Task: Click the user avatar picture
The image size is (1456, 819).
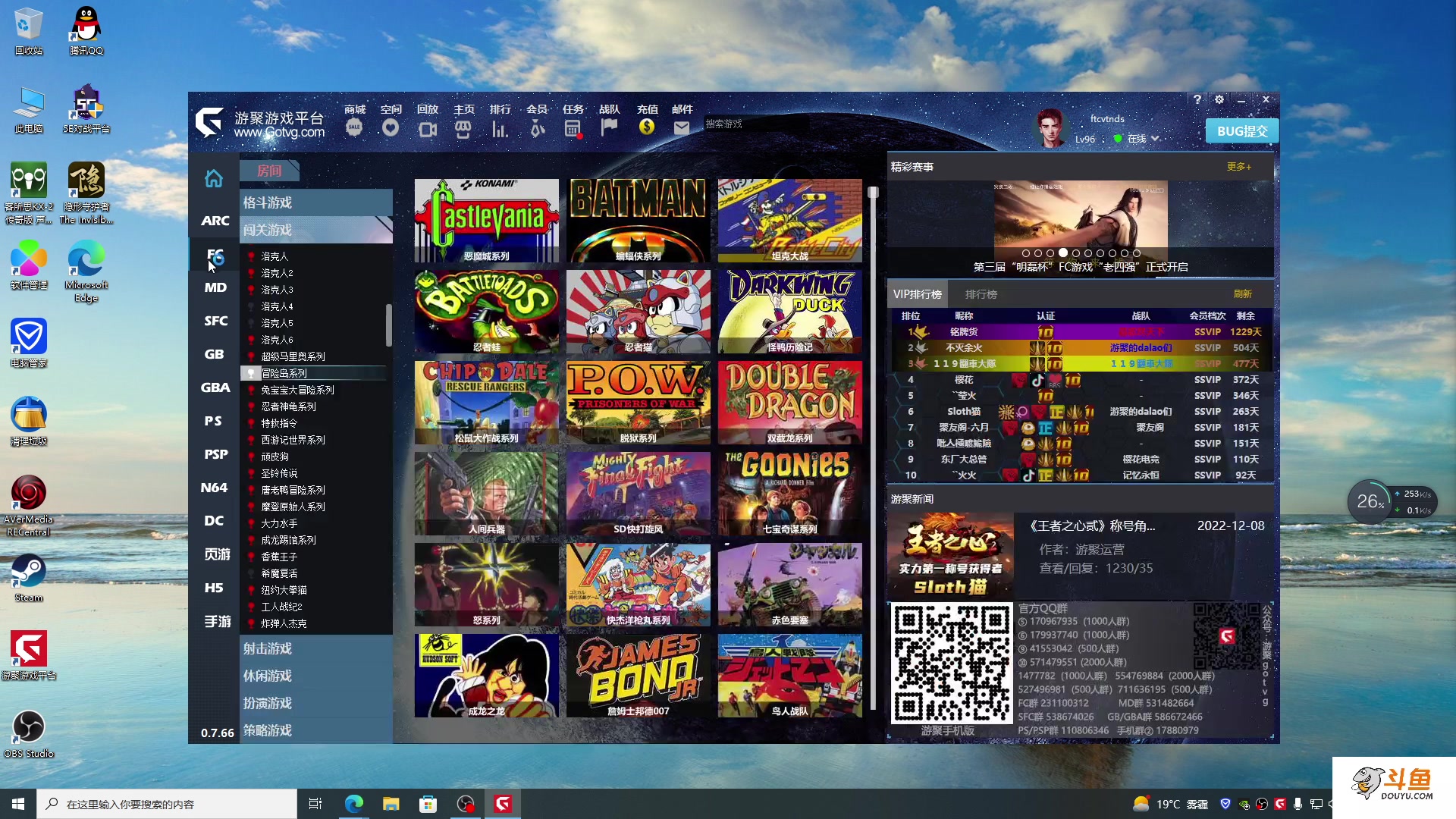Action: pyautogui.click(x=1050, y=127)
